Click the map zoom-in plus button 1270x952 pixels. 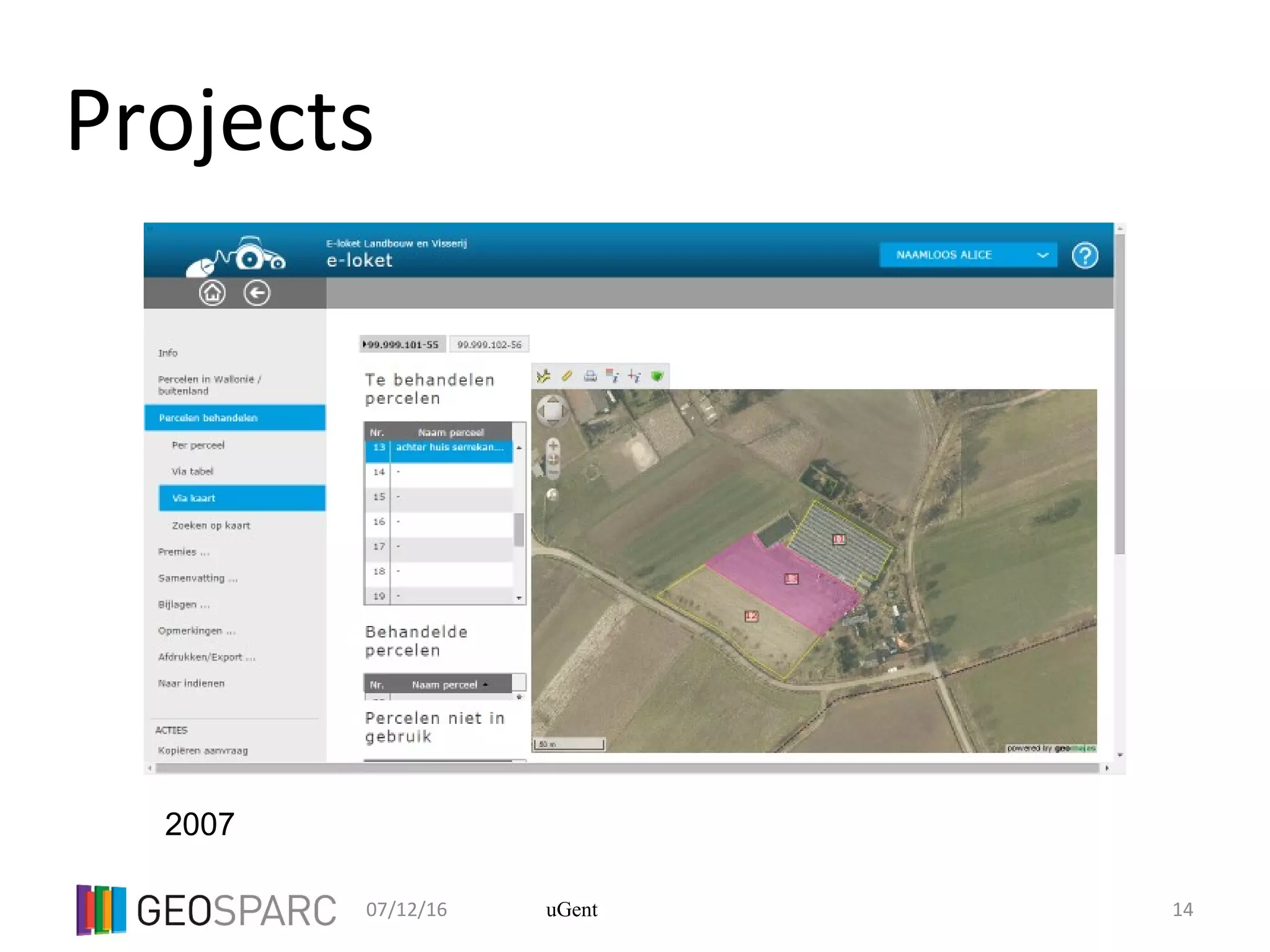(x=553, y=446)
